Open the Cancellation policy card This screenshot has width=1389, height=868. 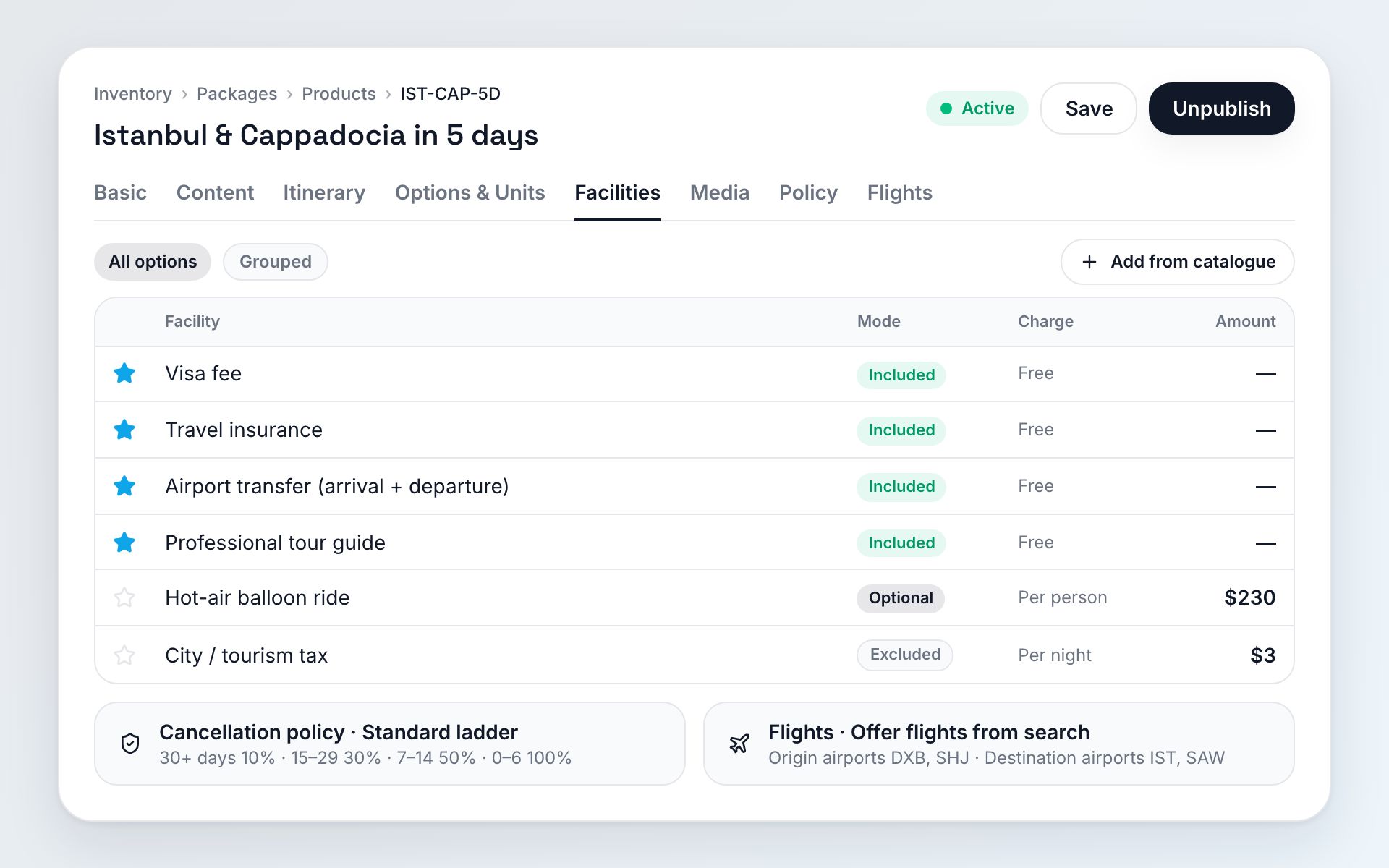390,744
